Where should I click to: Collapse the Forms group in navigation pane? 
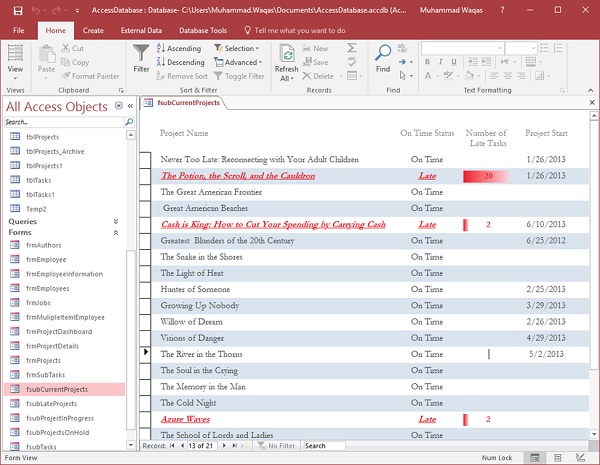[x=116, y=232]
